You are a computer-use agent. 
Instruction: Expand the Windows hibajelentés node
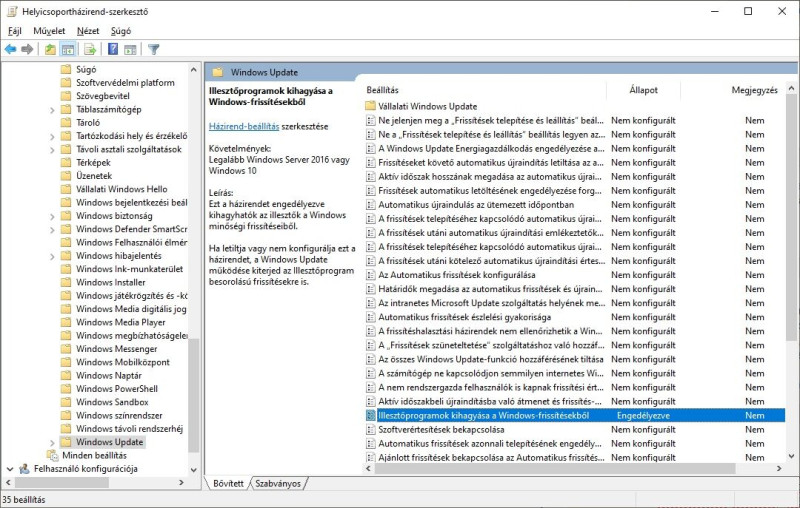[52, 256]
